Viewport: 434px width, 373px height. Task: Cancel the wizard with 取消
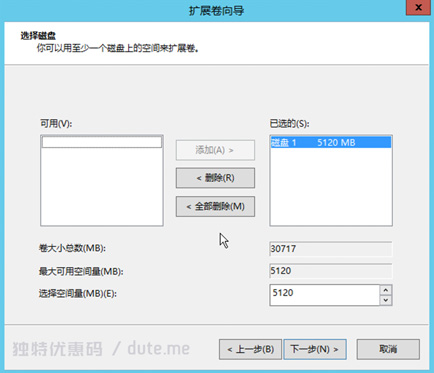click(x=388, y=349)
